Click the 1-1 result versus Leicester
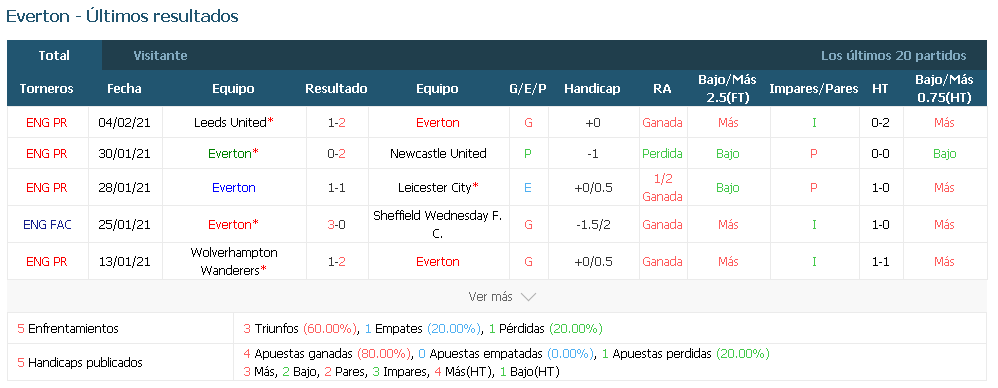 pos(337,188)
